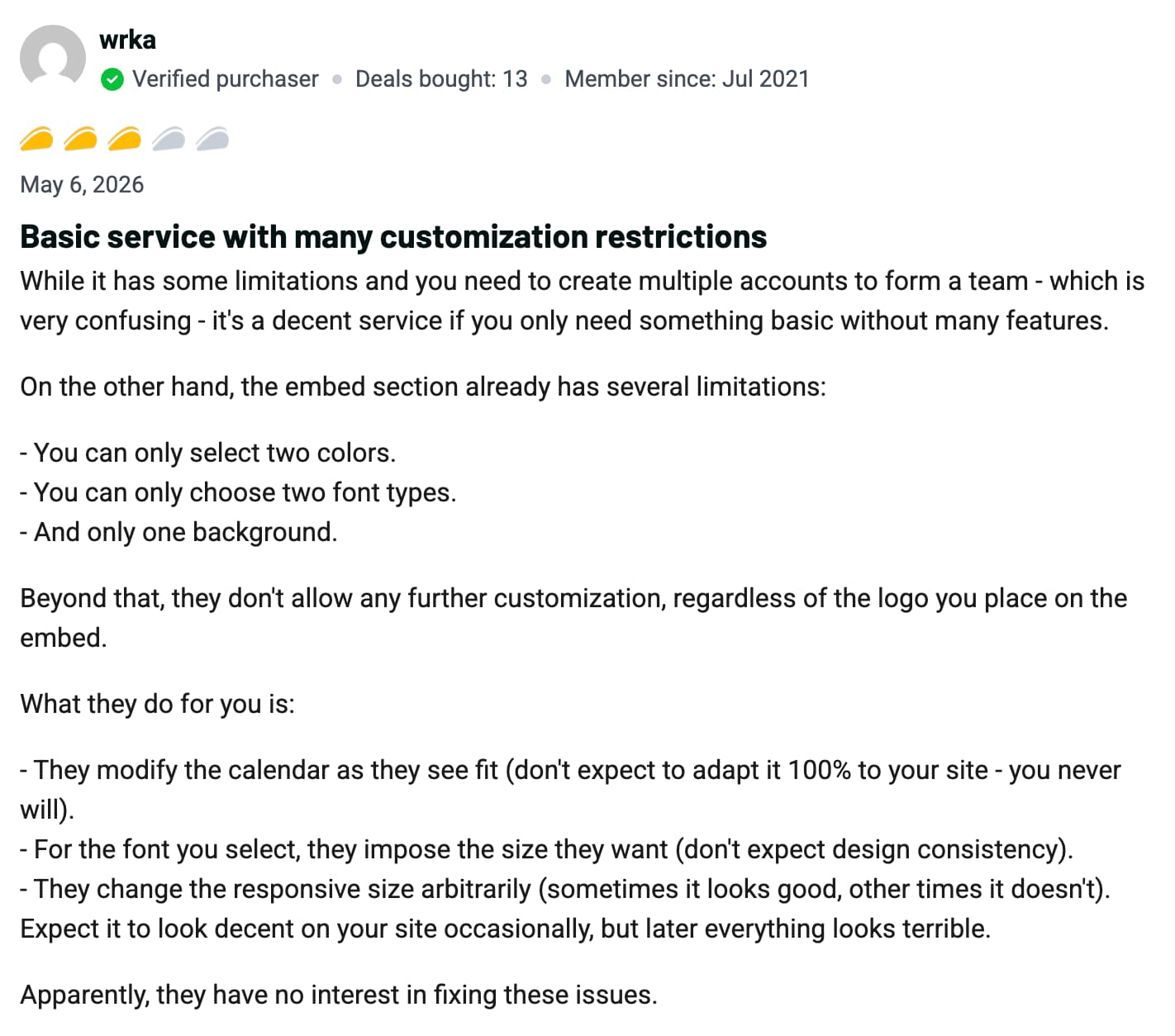Click the Member since: Jul 2021 text

point(687,79)
